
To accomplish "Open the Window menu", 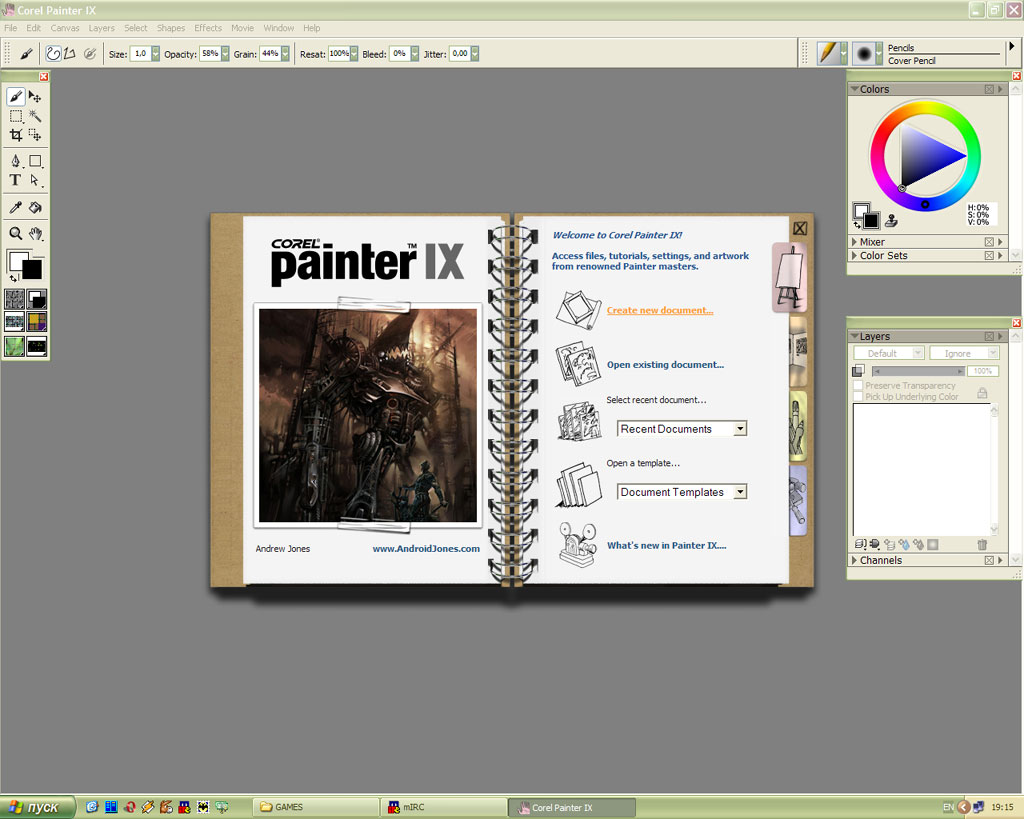I will point(279,28).
